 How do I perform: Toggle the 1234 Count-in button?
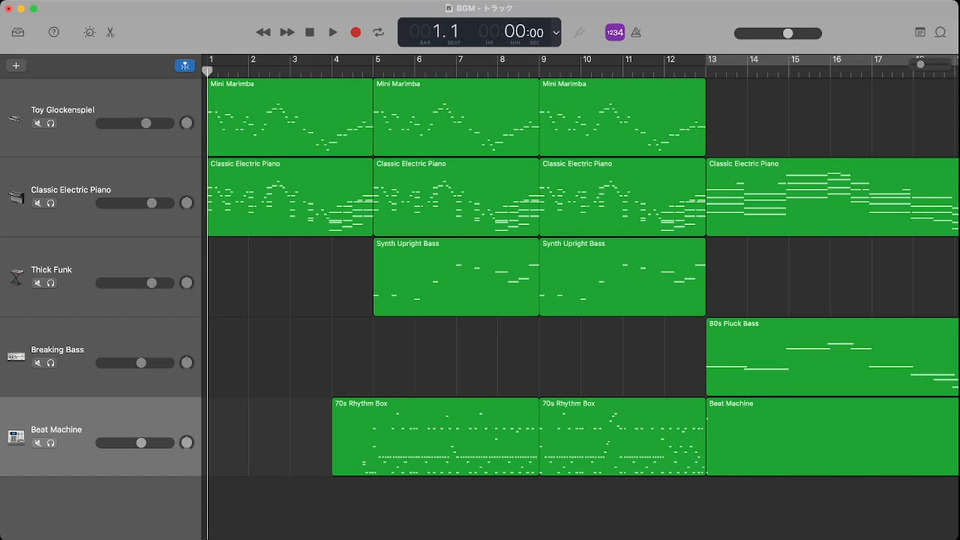[x=615, y=32]
